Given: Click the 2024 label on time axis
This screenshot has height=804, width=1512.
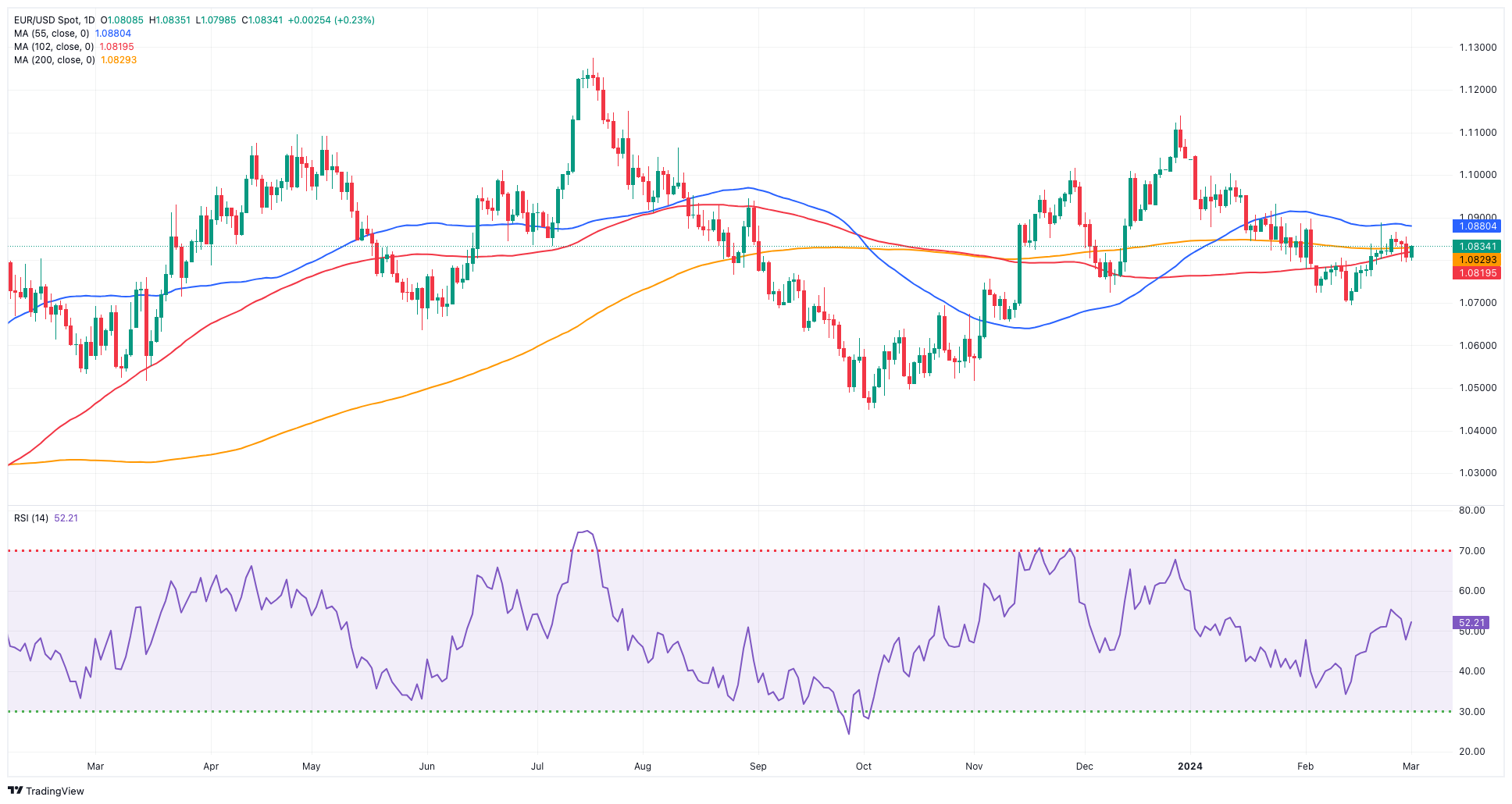Looking at the screenshot, I should [x=1189, y=767].
